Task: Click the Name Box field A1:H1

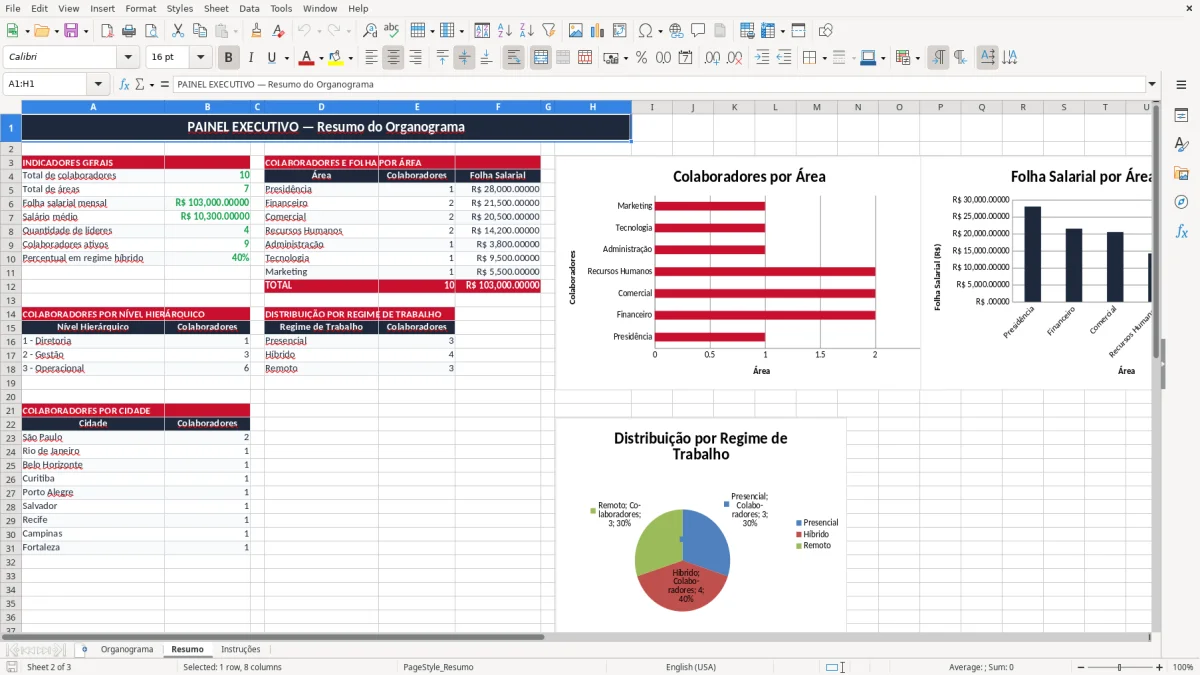Action: 46,84
